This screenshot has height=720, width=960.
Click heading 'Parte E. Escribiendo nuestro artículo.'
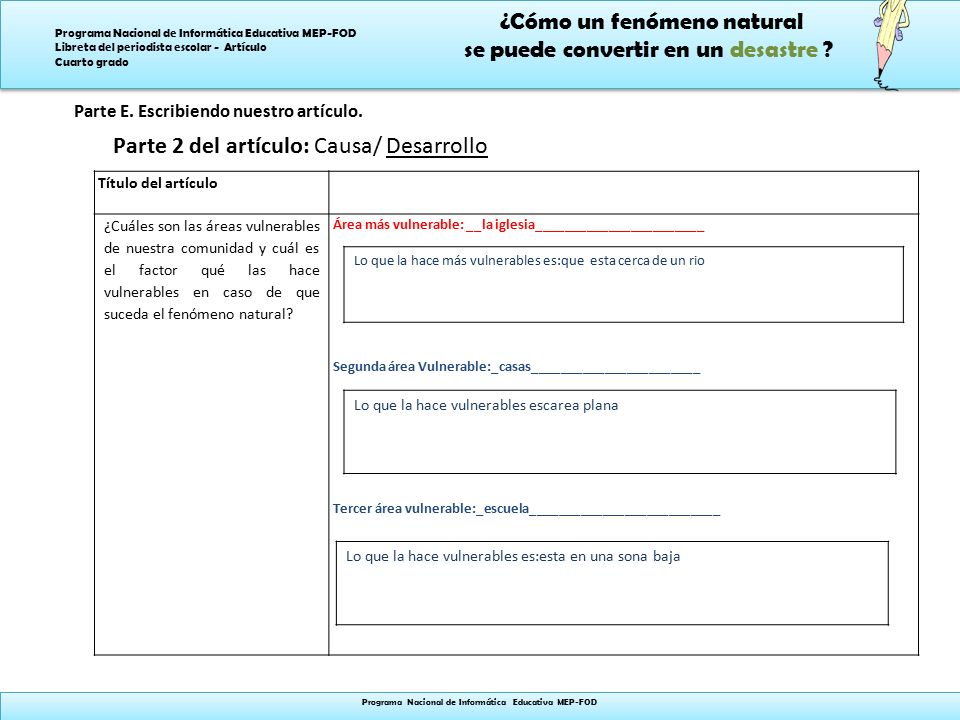click(x=218, y=111)
